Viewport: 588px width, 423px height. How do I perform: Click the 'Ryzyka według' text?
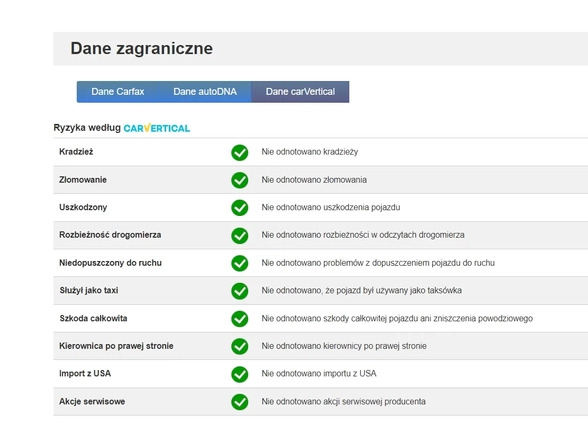[x=87, y=128]
